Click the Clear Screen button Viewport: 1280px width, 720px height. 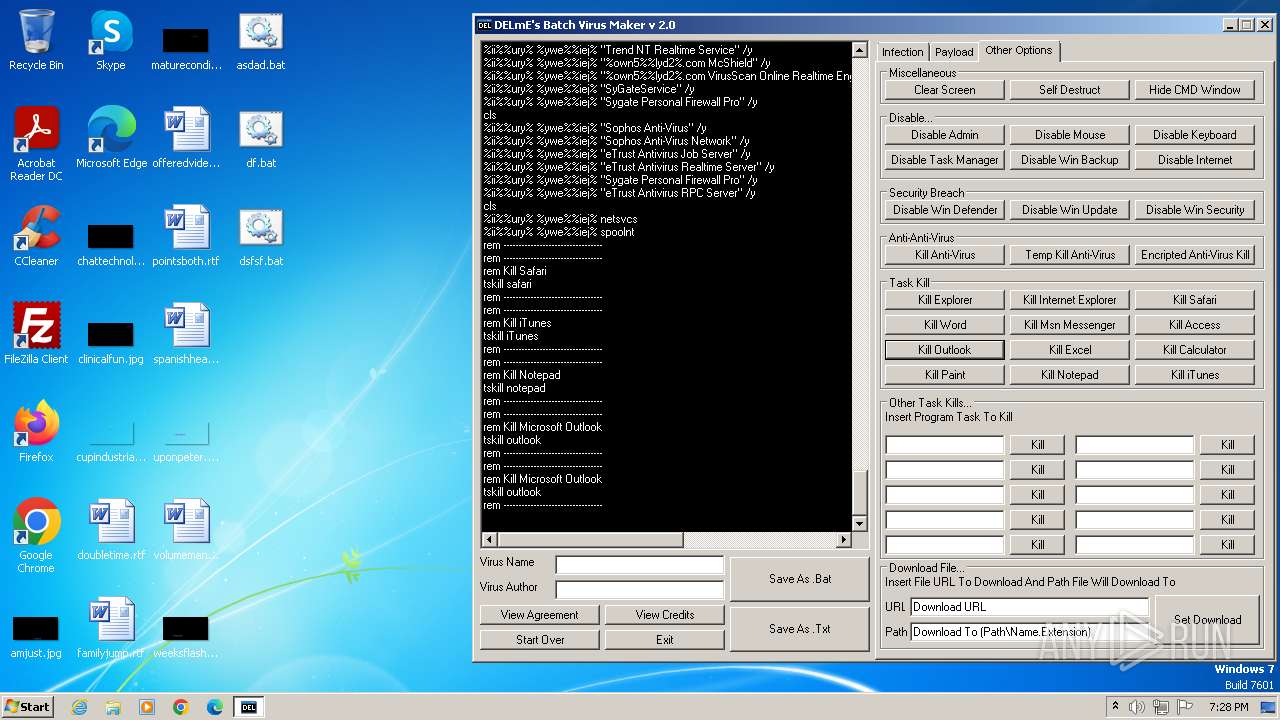(x=944, y=90)
